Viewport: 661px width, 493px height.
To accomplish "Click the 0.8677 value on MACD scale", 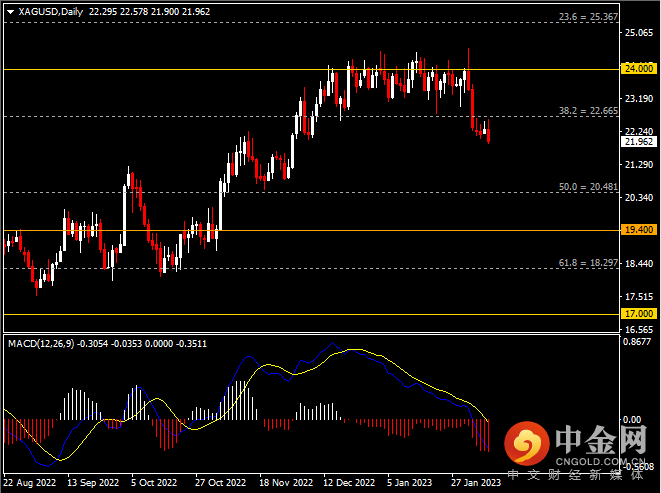I will [x=637, y=343].
